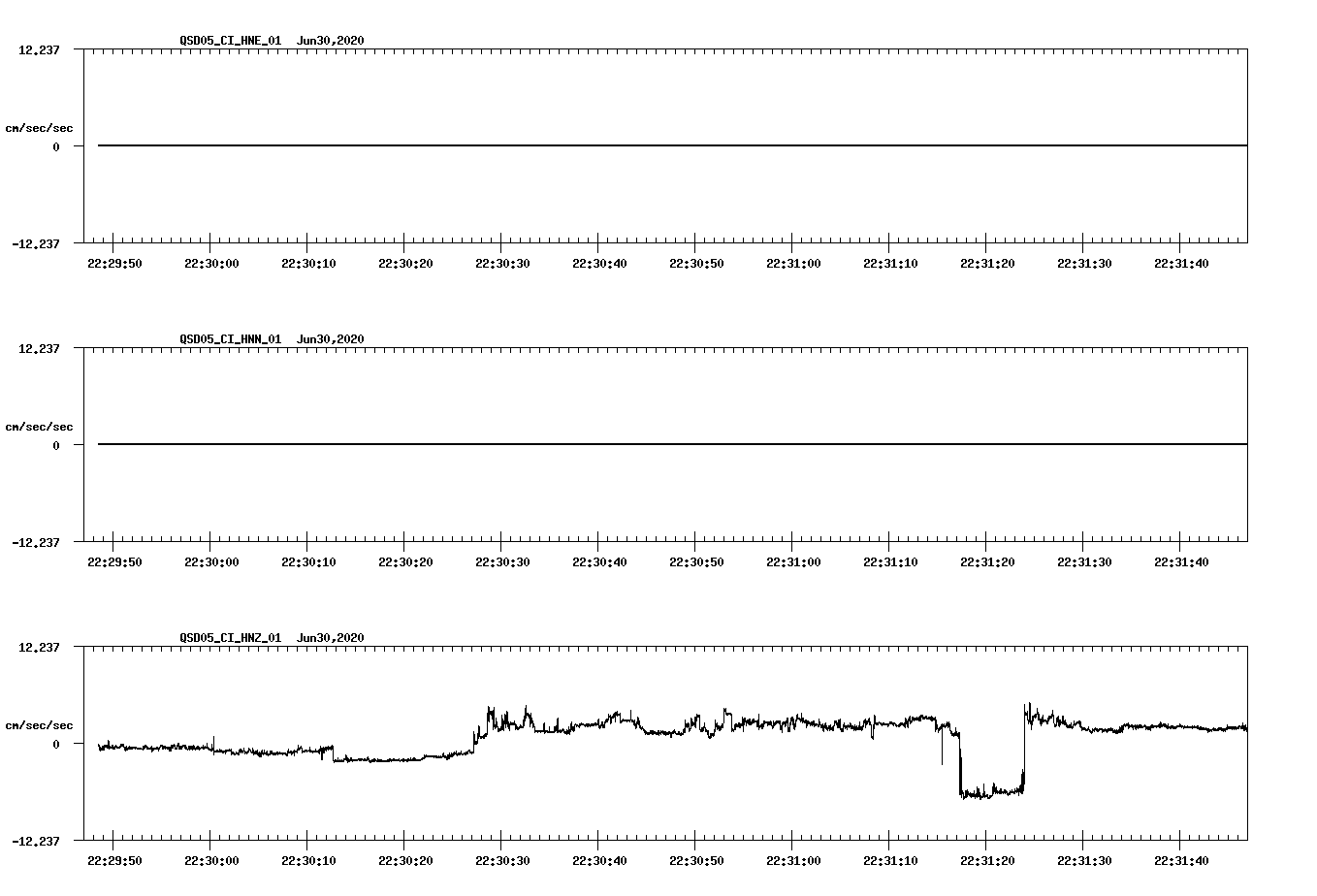
Task: Click the 22:30:30 time label under the HNE plot
Action: click(502, 264)
